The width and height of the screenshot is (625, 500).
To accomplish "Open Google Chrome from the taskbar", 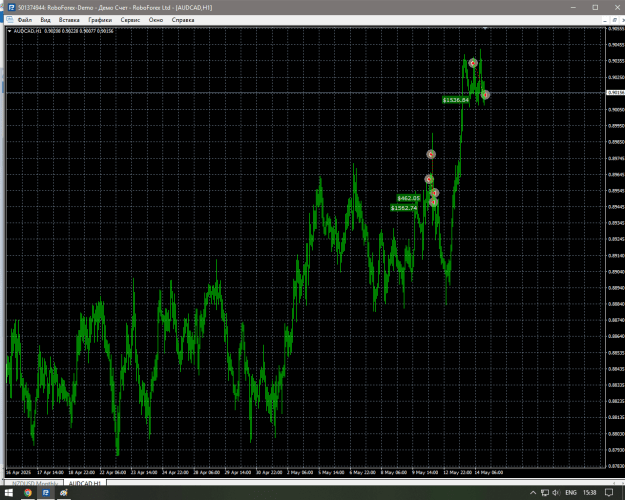I will [x=28, y=493].
